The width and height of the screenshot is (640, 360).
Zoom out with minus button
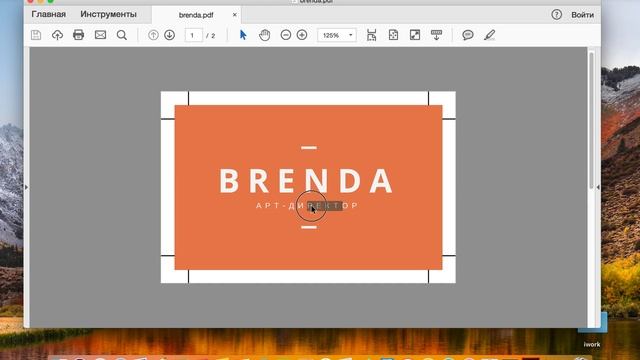tap(286, 35)
